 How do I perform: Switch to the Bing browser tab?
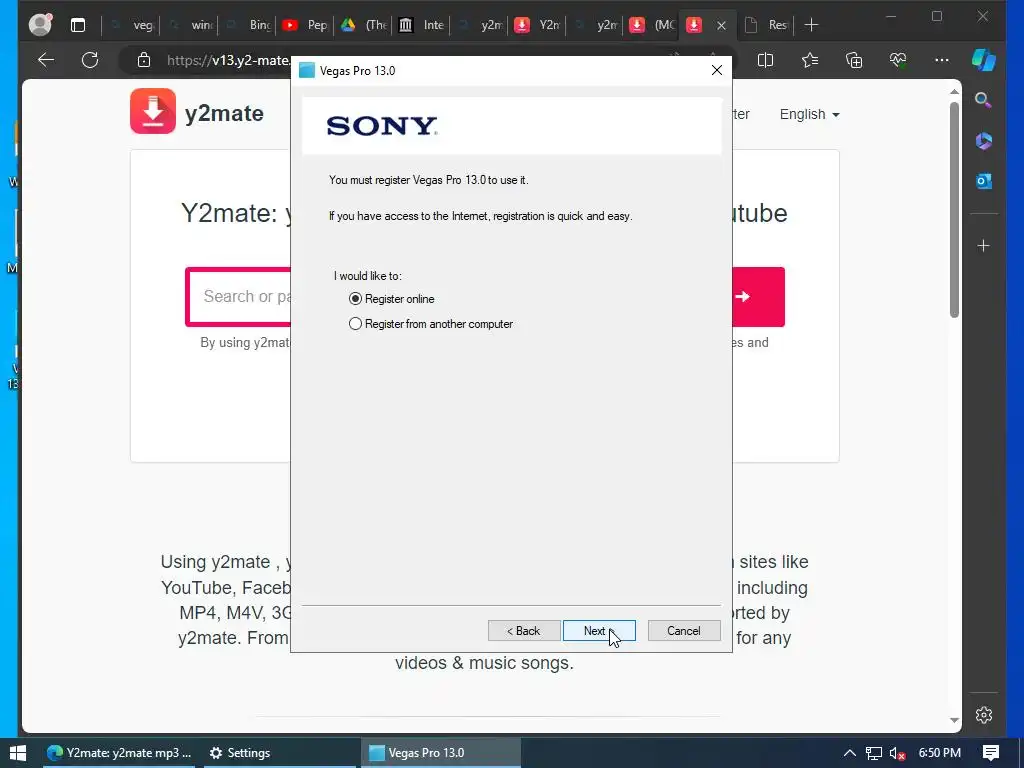click(249, 25)
